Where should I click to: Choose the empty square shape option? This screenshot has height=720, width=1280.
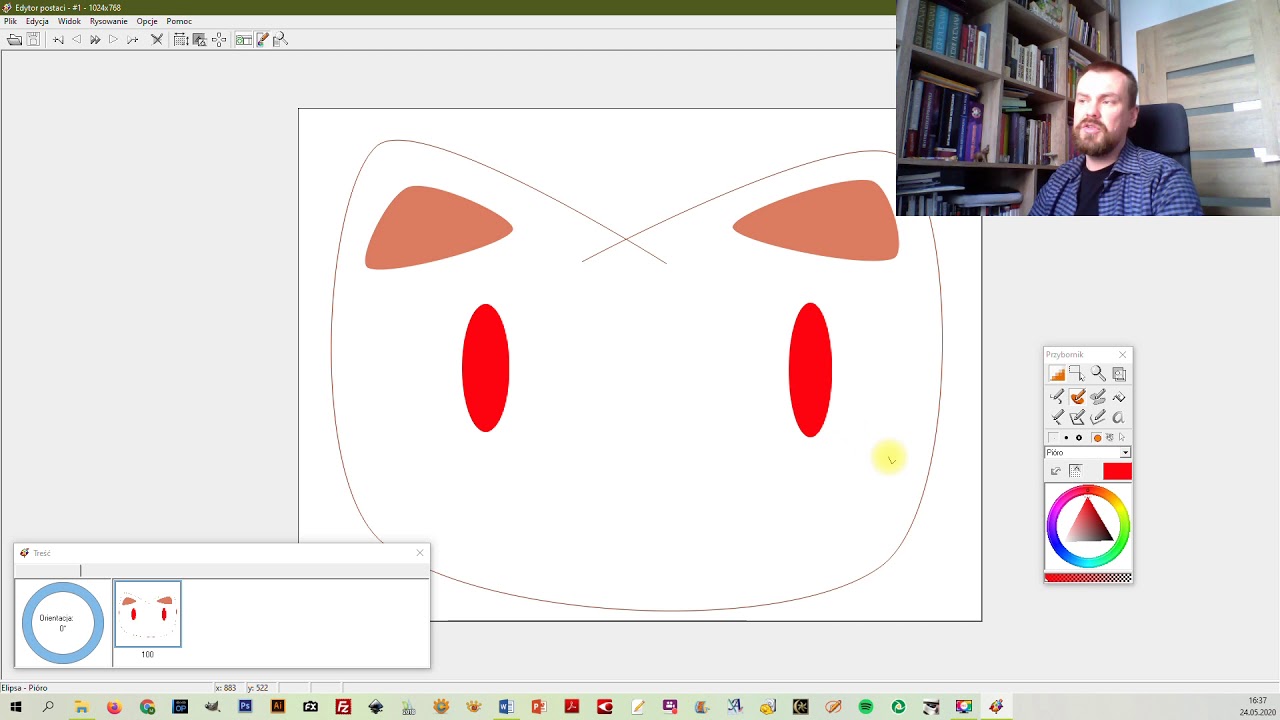coord(1053,438)
